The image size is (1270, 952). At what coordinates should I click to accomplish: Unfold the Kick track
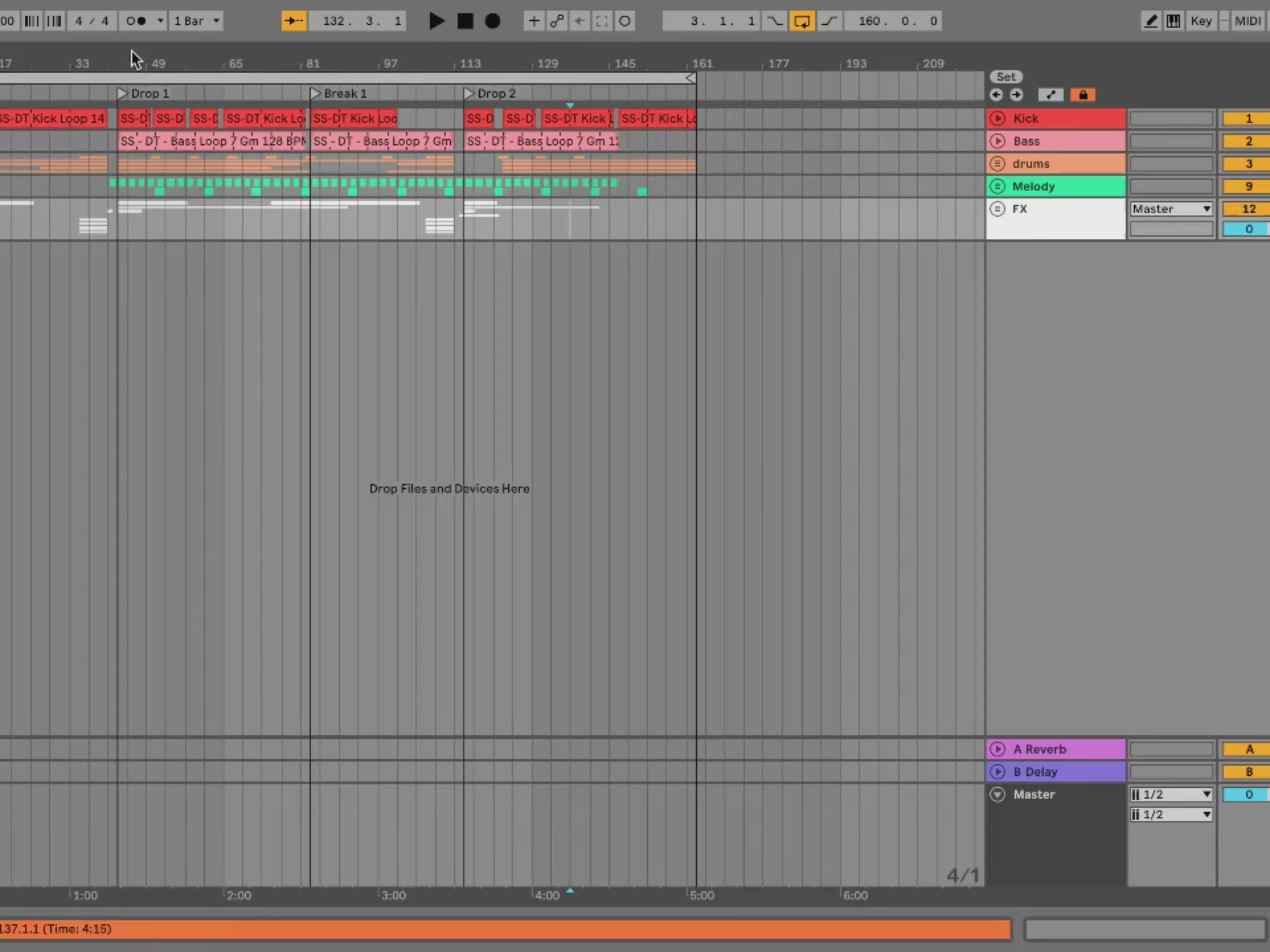coord(997,118)
